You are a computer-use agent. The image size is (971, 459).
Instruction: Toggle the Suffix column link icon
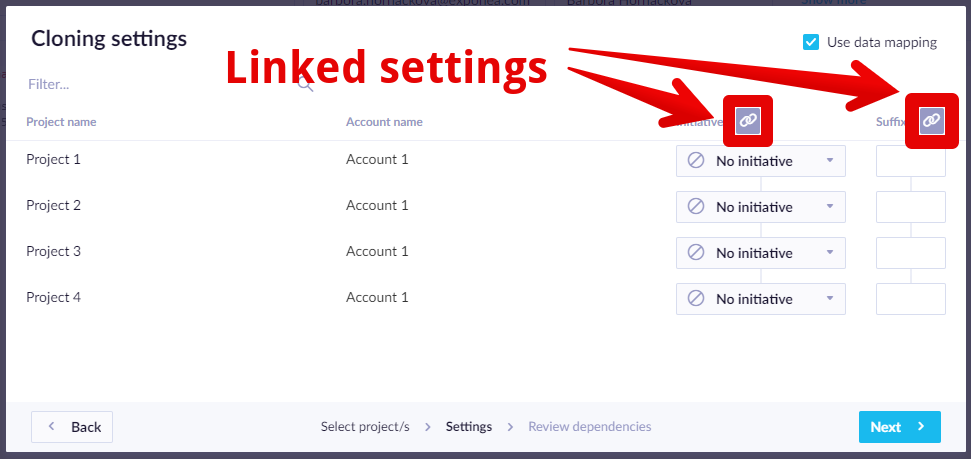pos(931,121)
